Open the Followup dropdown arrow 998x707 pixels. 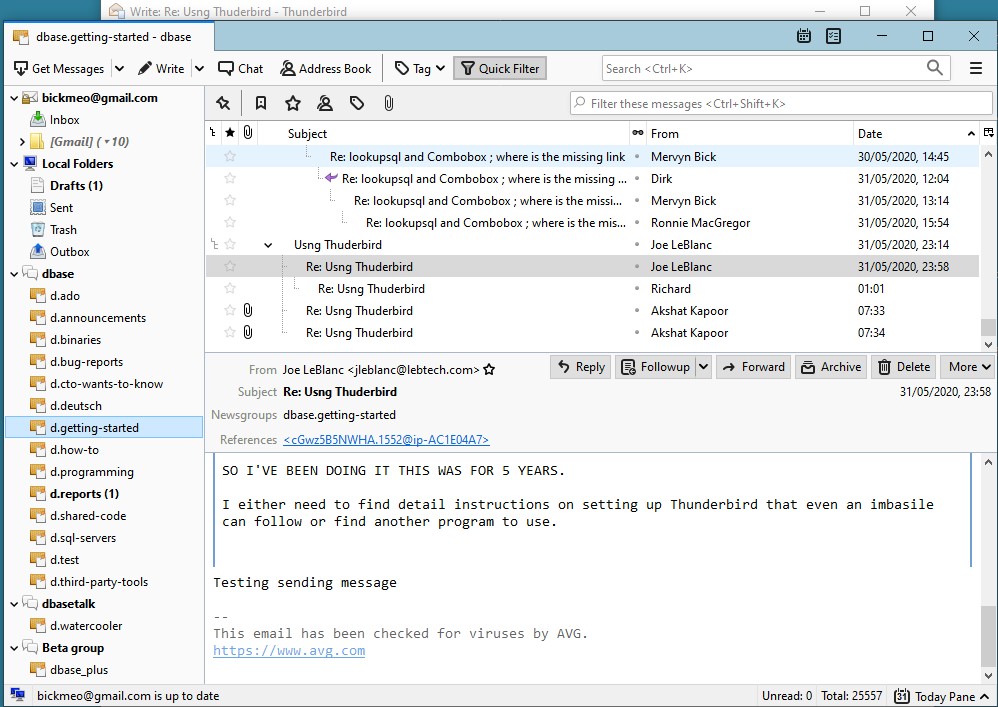pyautogui.click(x=703, y=367)
